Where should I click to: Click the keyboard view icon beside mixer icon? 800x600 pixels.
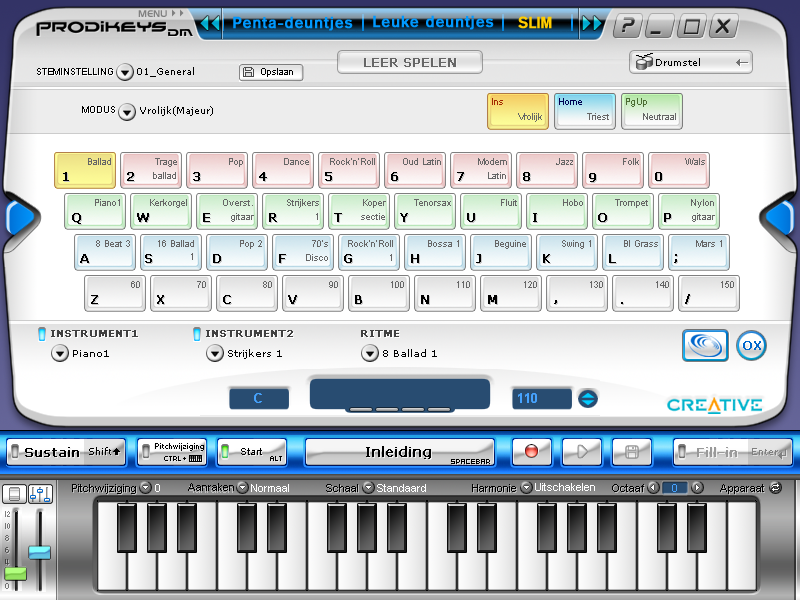14,493
